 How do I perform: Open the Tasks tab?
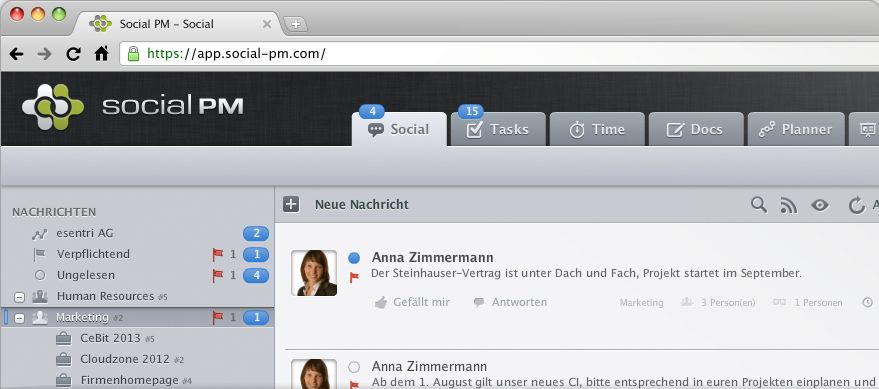498,129
